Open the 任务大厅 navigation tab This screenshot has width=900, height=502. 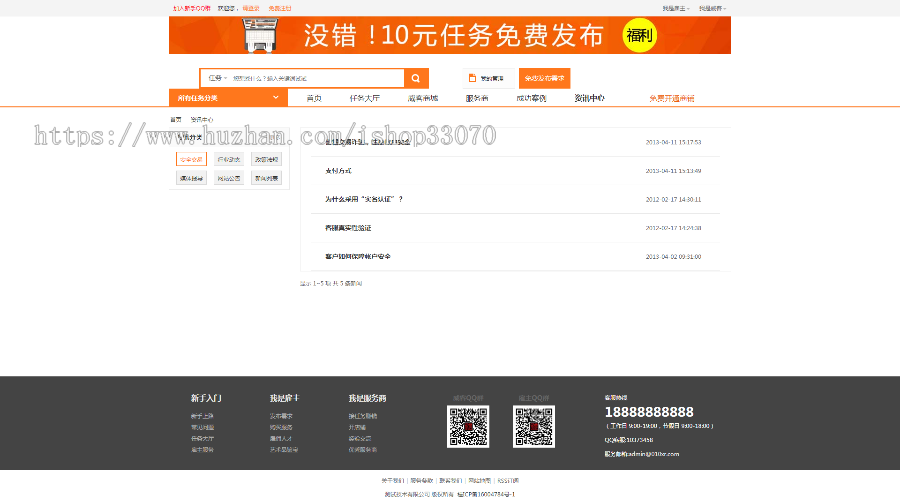tap(364, 98)
